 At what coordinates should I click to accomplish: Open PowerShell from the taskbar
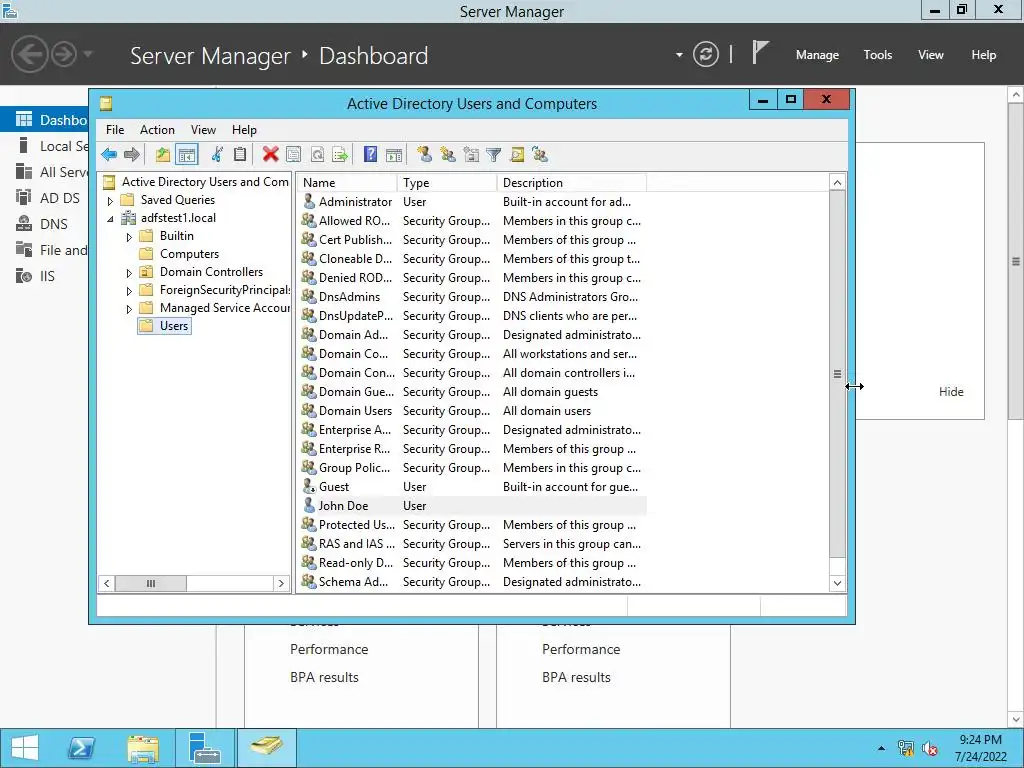tap(82, 748)
